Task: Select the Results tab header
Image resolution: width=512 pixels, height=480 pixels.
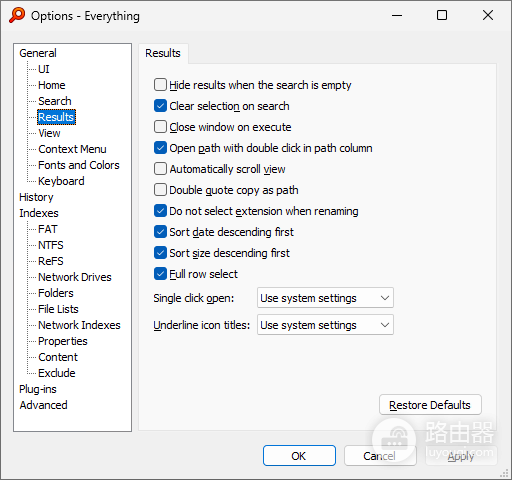Action: [x=163, y=53]
